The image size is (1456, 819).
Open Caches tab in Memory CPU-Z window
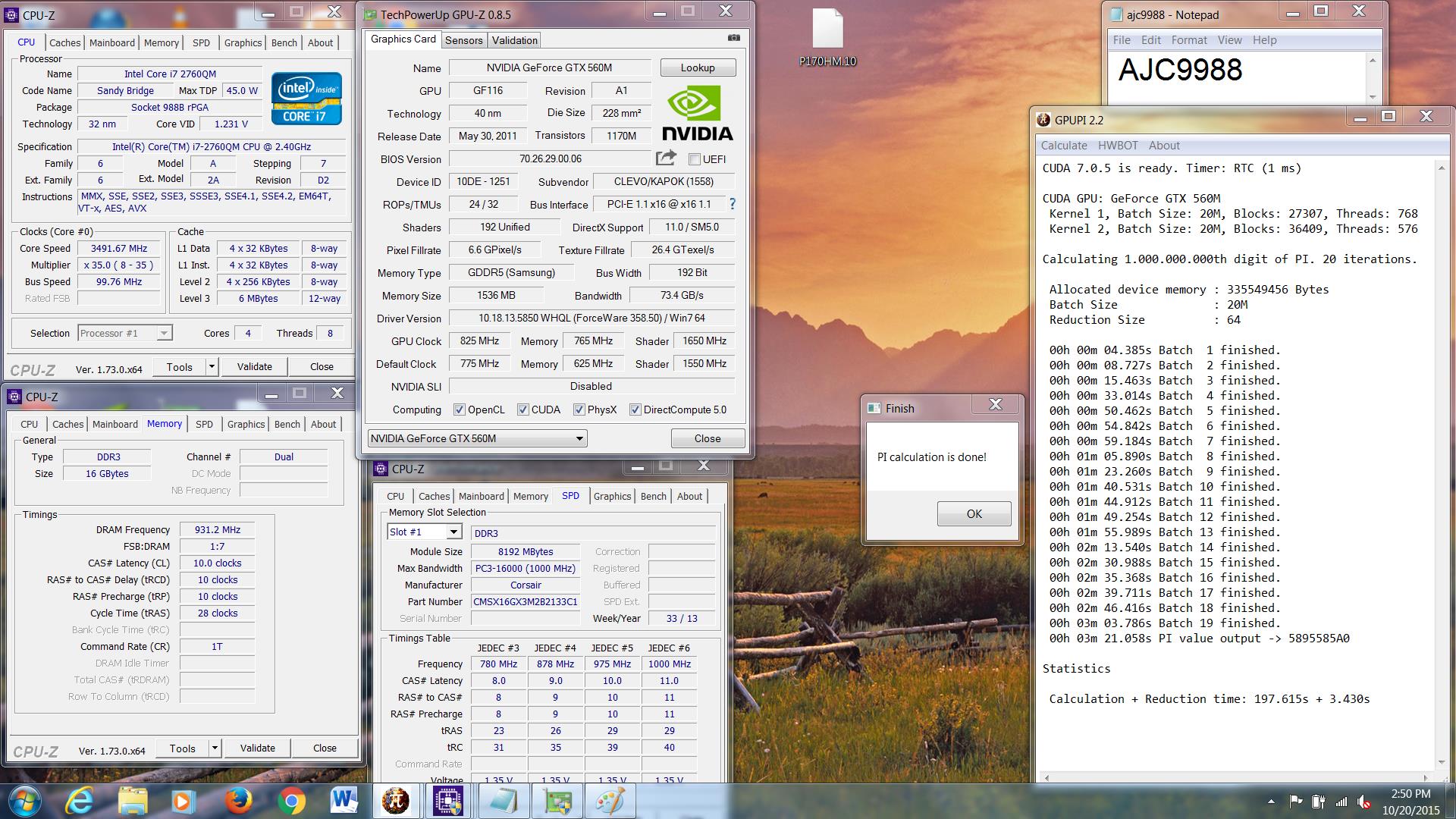[x=67, y=424]
